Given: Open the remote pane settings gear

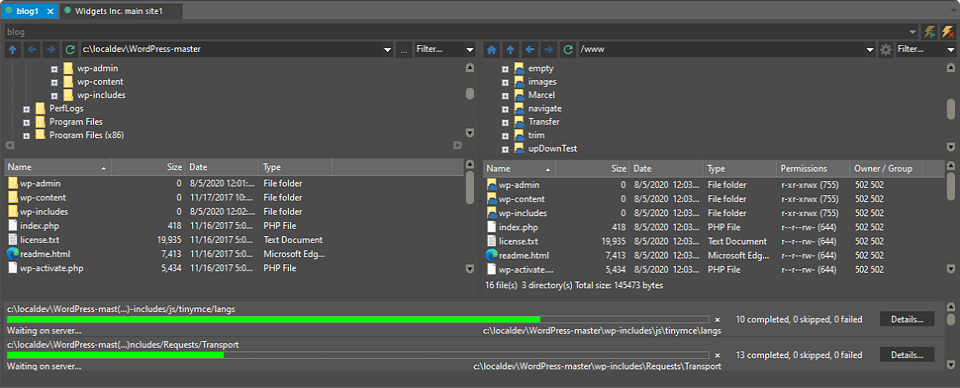Looking at the screenshot, I should [x=885, y=50].
